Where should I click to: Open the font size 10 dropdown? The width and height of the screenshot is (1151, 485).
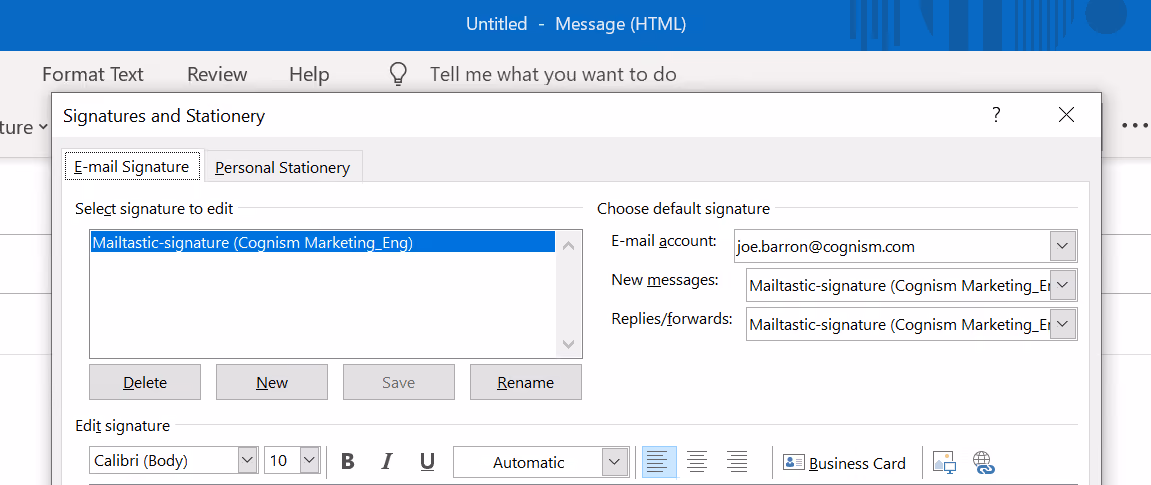click(310, 461)
